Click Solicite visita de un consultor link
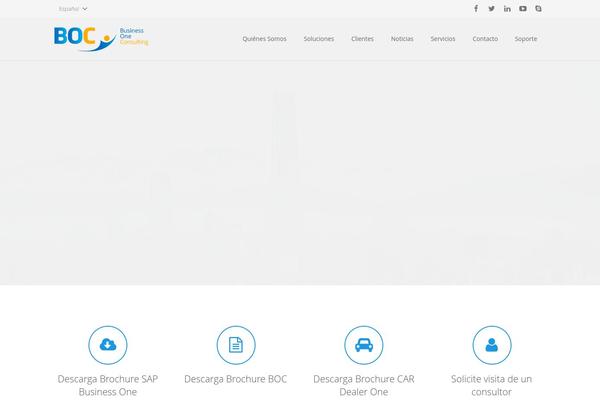 [492, 385]
